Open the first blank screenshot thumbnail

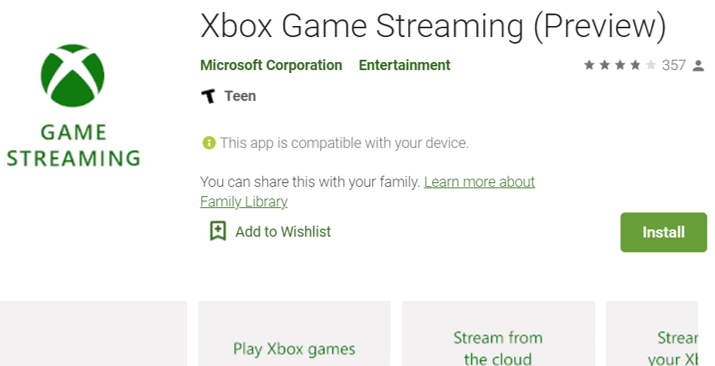pos(93,334)
